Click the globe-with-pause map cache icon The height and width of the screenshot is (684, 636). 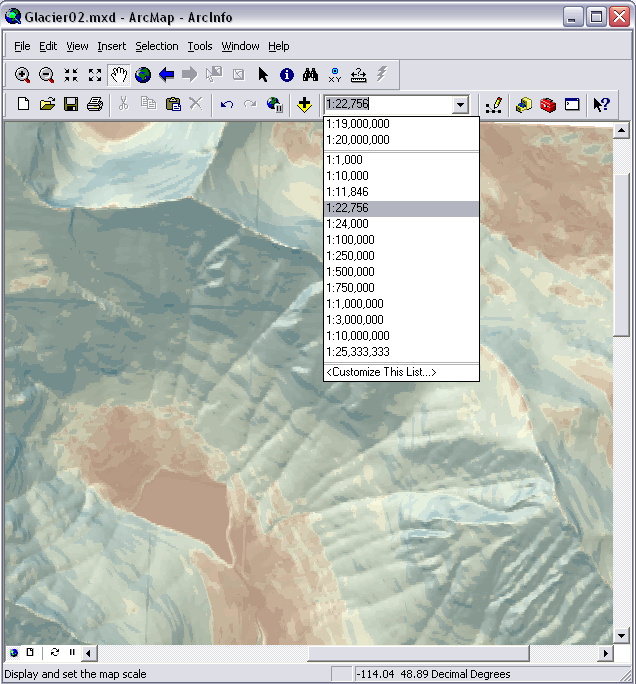[x=275, y=105]
